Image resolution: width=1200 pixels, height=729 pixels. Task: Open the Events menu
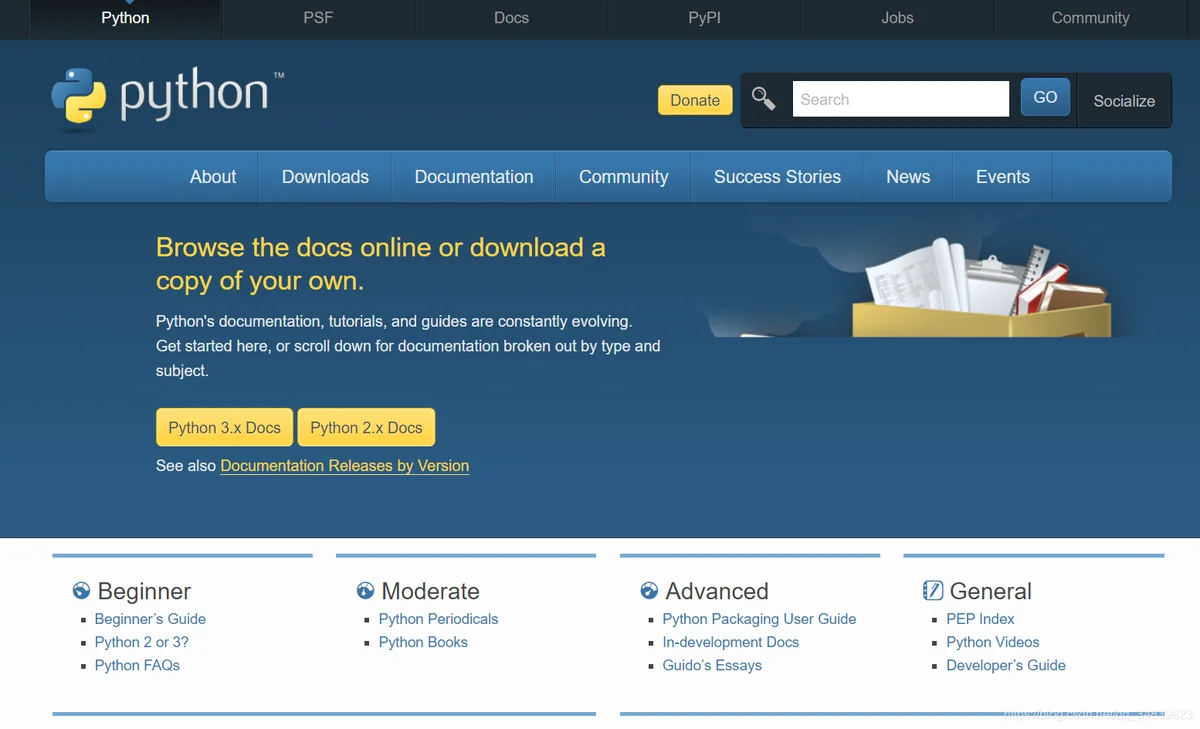(1003, 177)
